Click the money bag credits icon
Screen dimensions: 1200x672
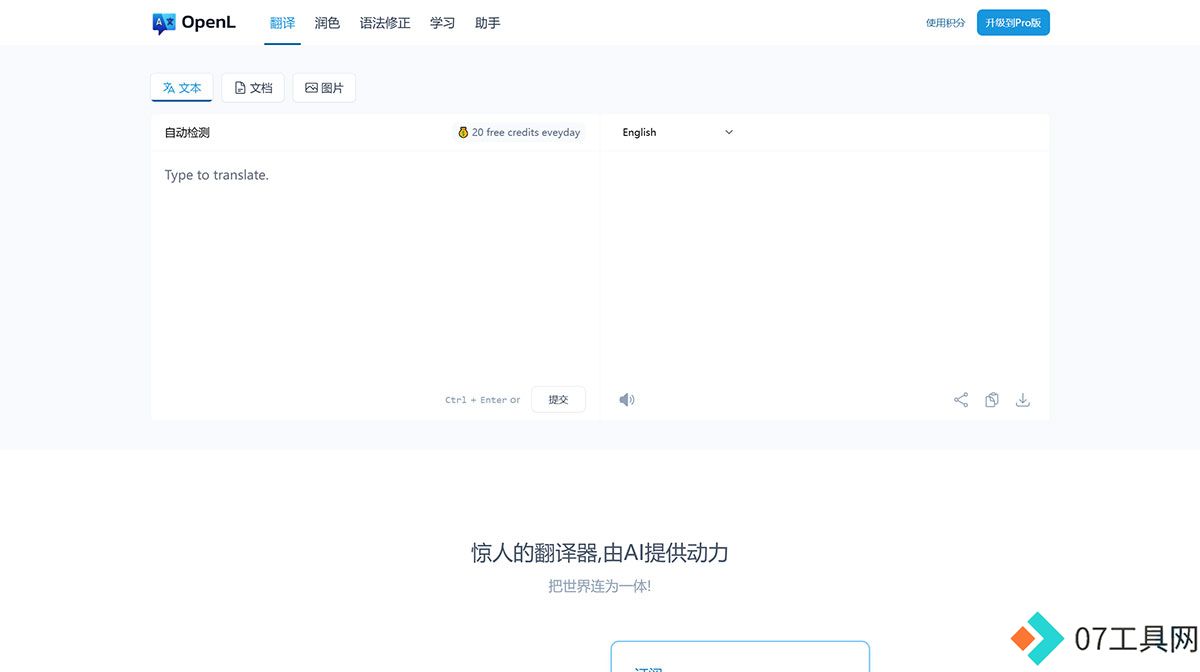click(x=463, y=132)
